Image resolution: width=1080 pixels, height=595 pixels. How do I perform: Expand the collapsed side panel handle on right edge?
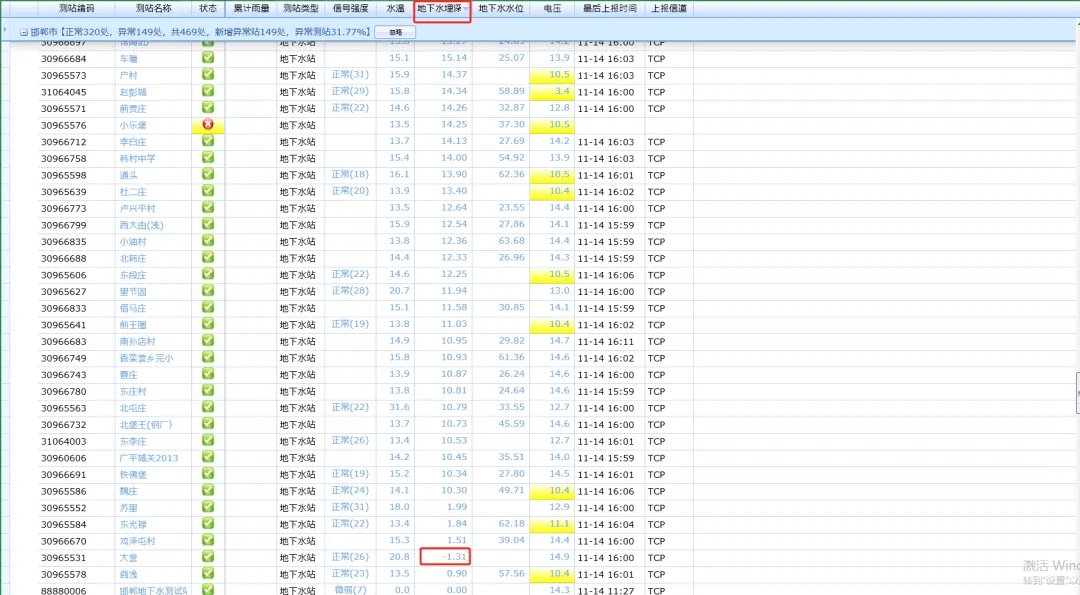click(x=1076, y=392)
